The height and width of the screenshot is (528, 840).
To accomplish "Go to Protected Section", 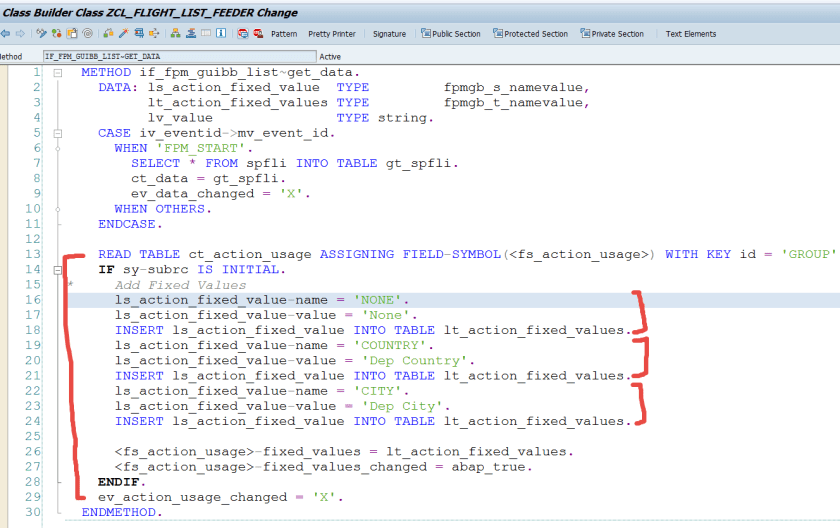I will pyautogui.click(x=530, y=34).
